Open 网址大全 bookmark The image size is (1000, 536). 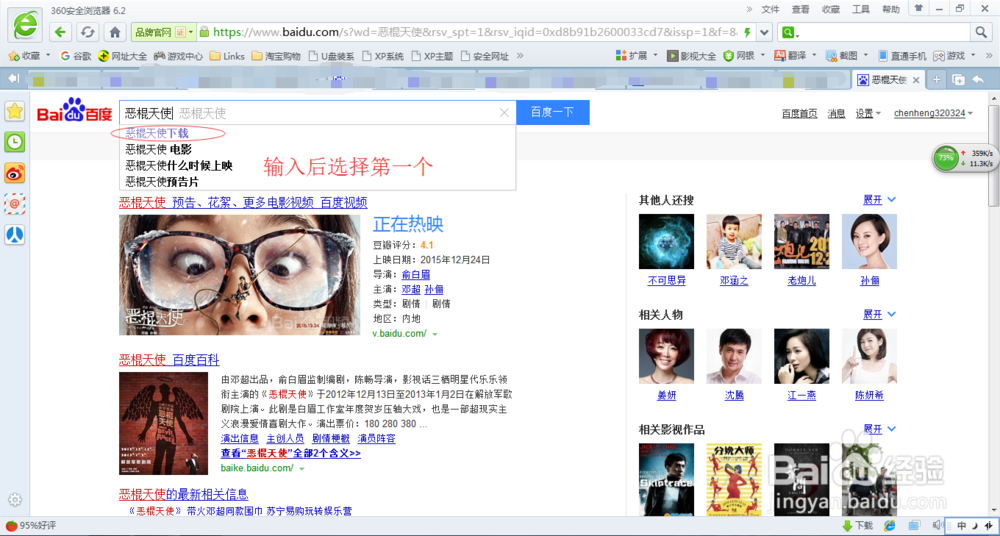click(x=122, y=56)
